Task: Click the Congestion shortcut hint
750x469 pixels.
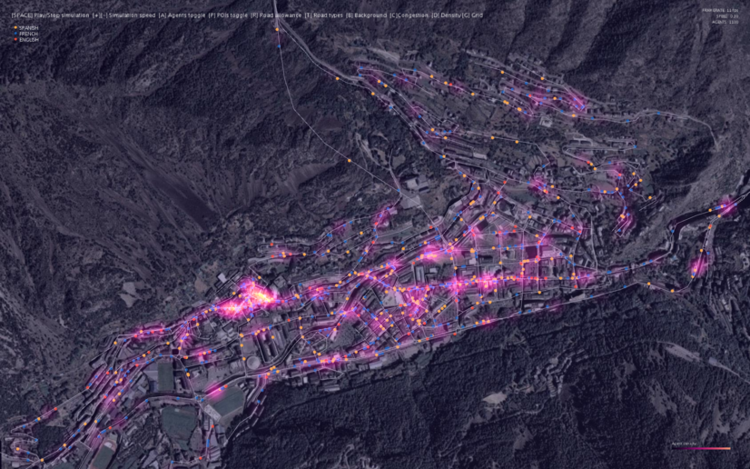Action: coord(409,15)
